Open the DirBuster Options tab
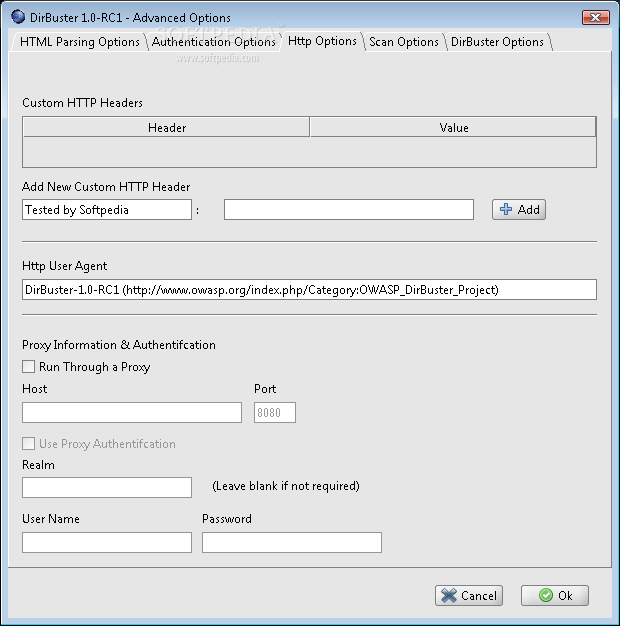The height and width of the screenshot is (626, 620). click(497, 42)
